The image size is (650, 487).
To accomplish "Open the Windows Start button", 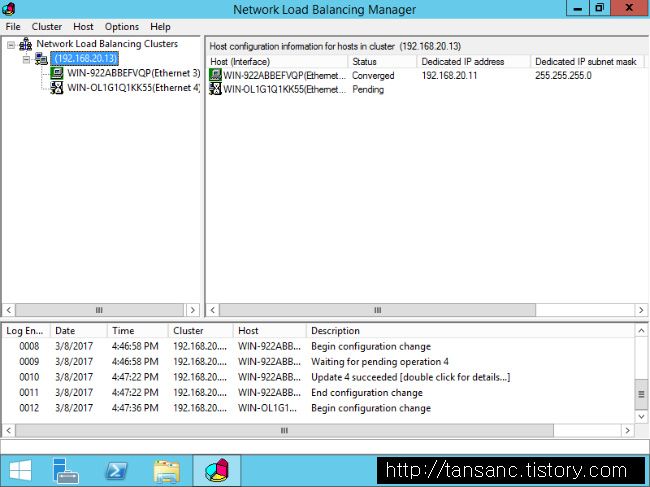I will coord(20,470).
